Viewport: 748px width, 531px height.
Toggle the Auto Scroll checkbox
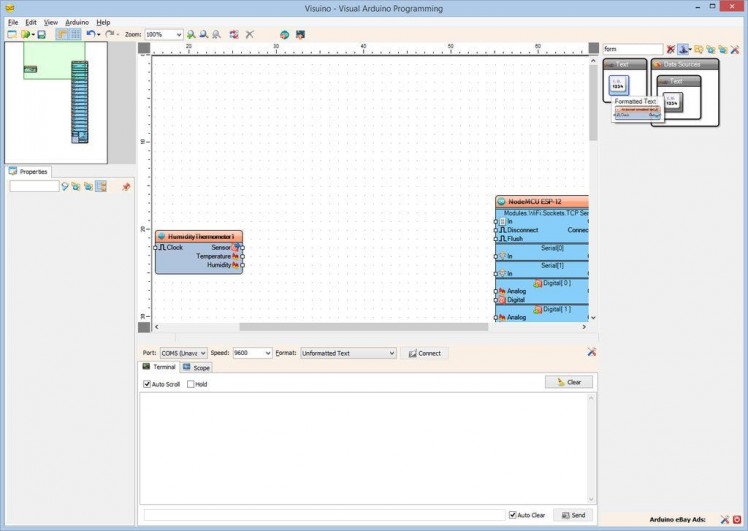(x=147, y=384)
